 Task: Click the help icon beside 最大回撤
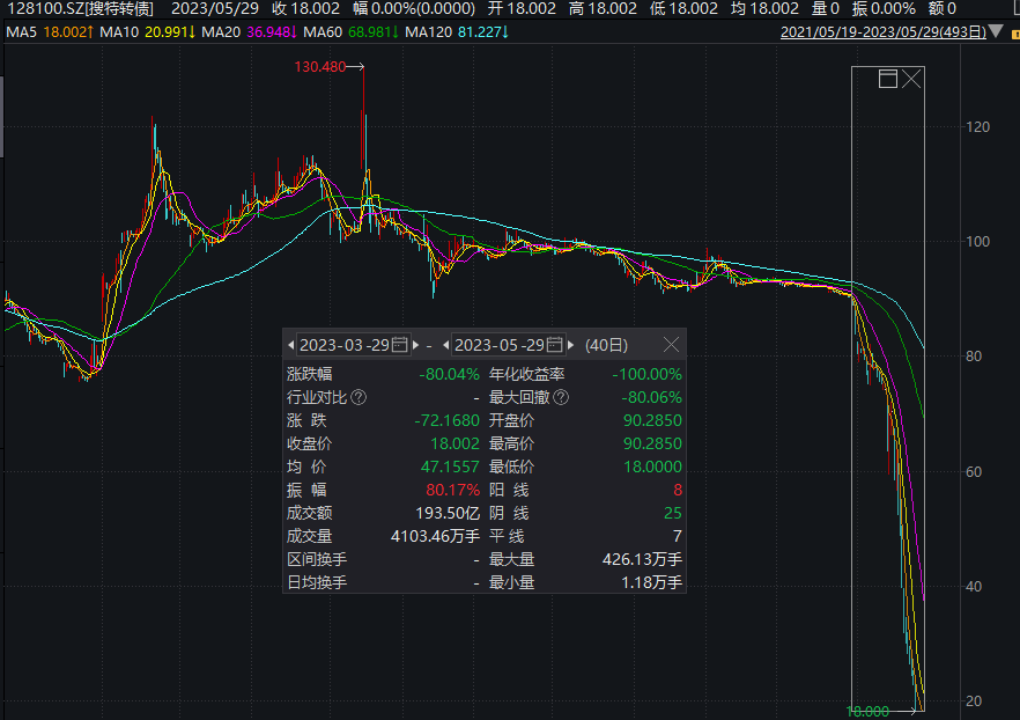click(561, 398)
